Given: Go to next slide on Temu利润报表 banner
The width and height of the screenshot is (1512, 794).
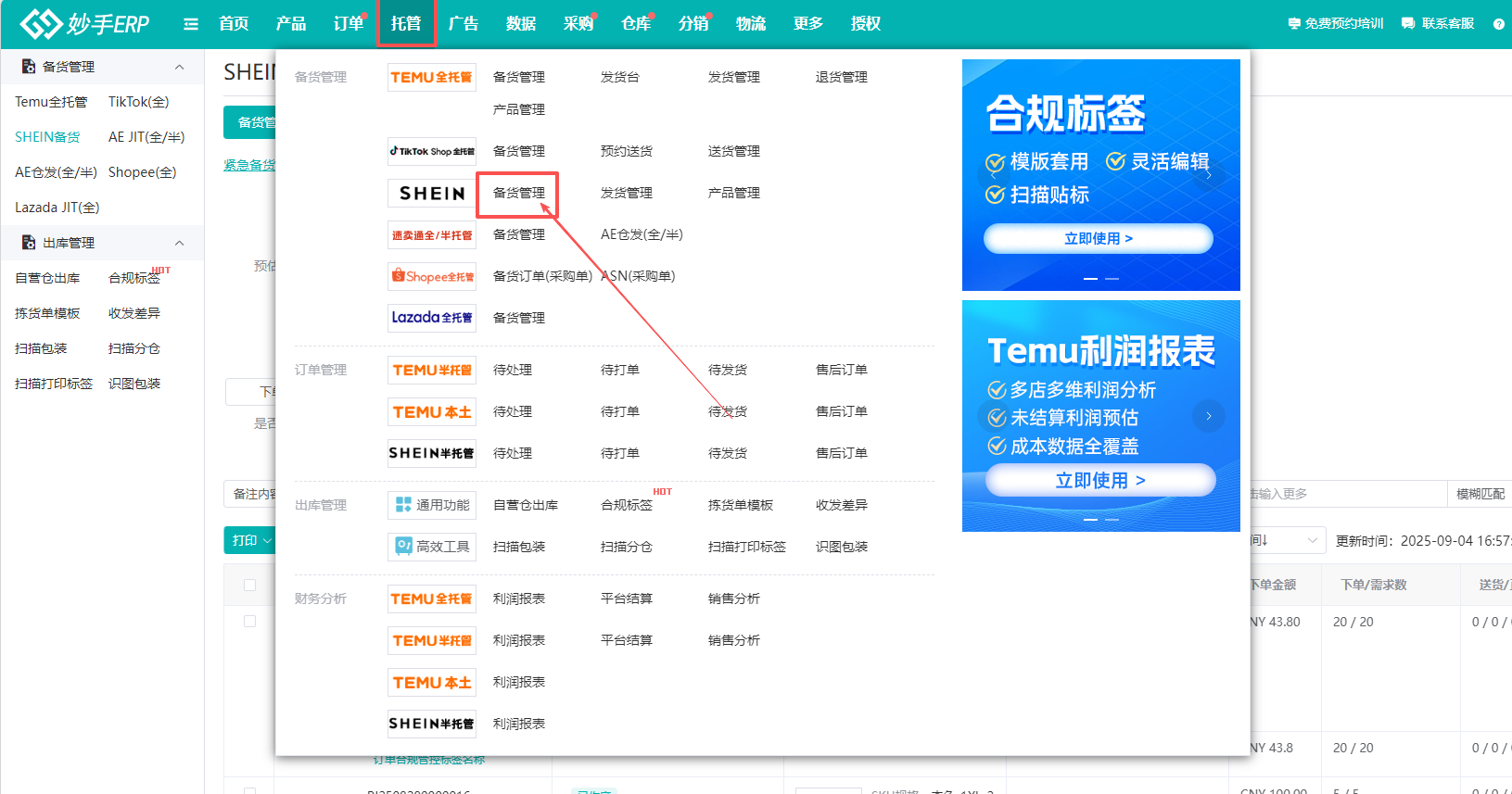Looking at the screenshot, I should coord(1209,416).
